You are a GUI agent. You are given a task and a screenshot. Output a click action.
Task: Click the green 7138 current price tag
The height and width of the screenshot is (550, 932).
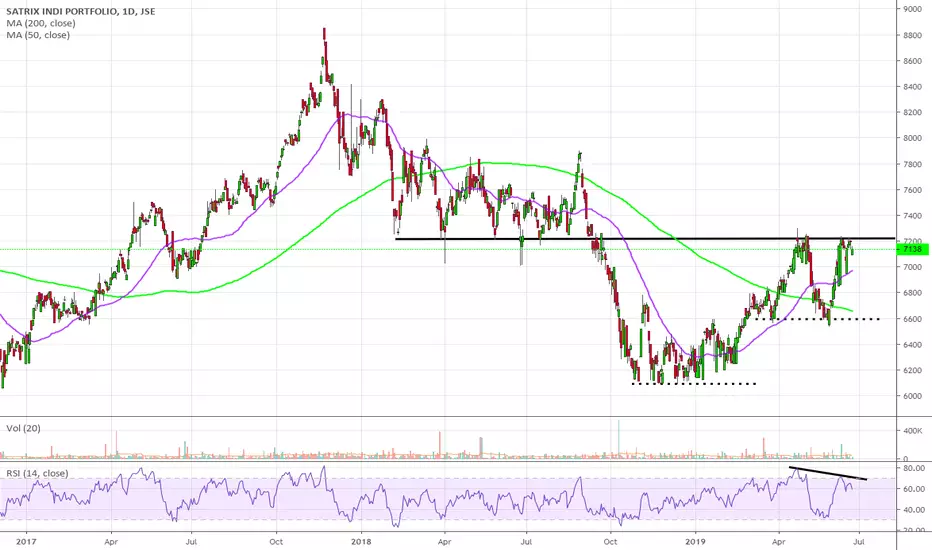click(912, 249)
